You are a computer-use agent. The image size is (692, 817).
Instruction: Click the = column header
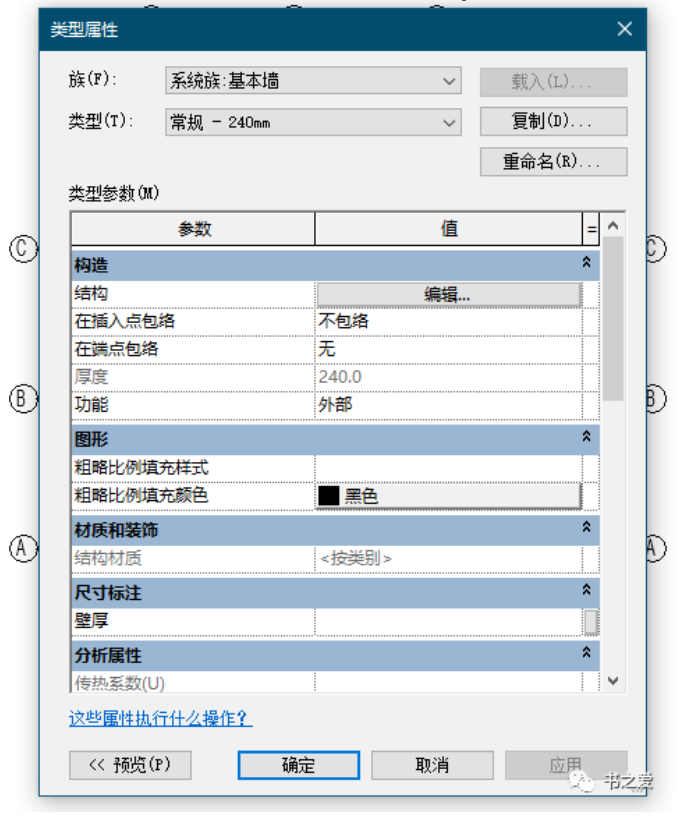591,229
